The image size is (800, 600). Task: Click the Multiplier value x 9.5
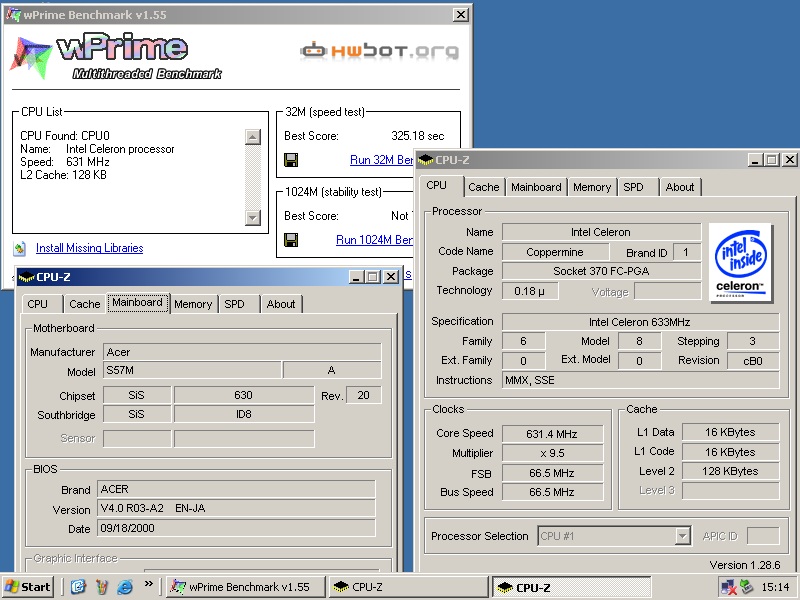pos(553,453)
